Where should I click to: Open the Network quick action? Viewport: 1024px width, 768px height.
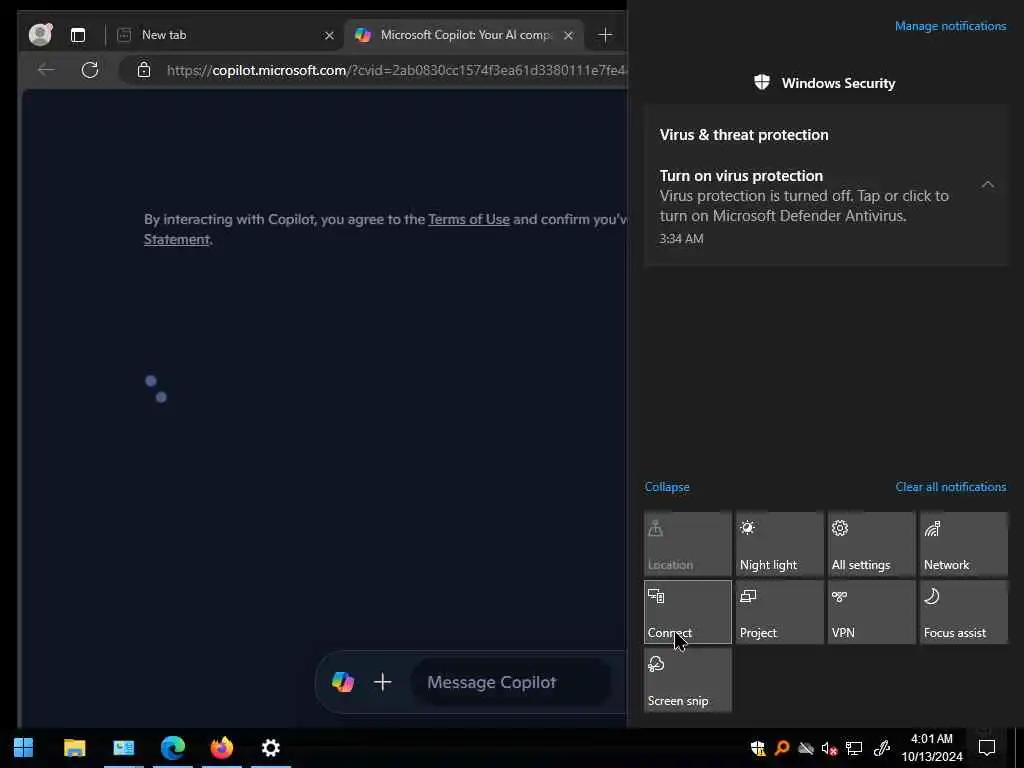964,544
